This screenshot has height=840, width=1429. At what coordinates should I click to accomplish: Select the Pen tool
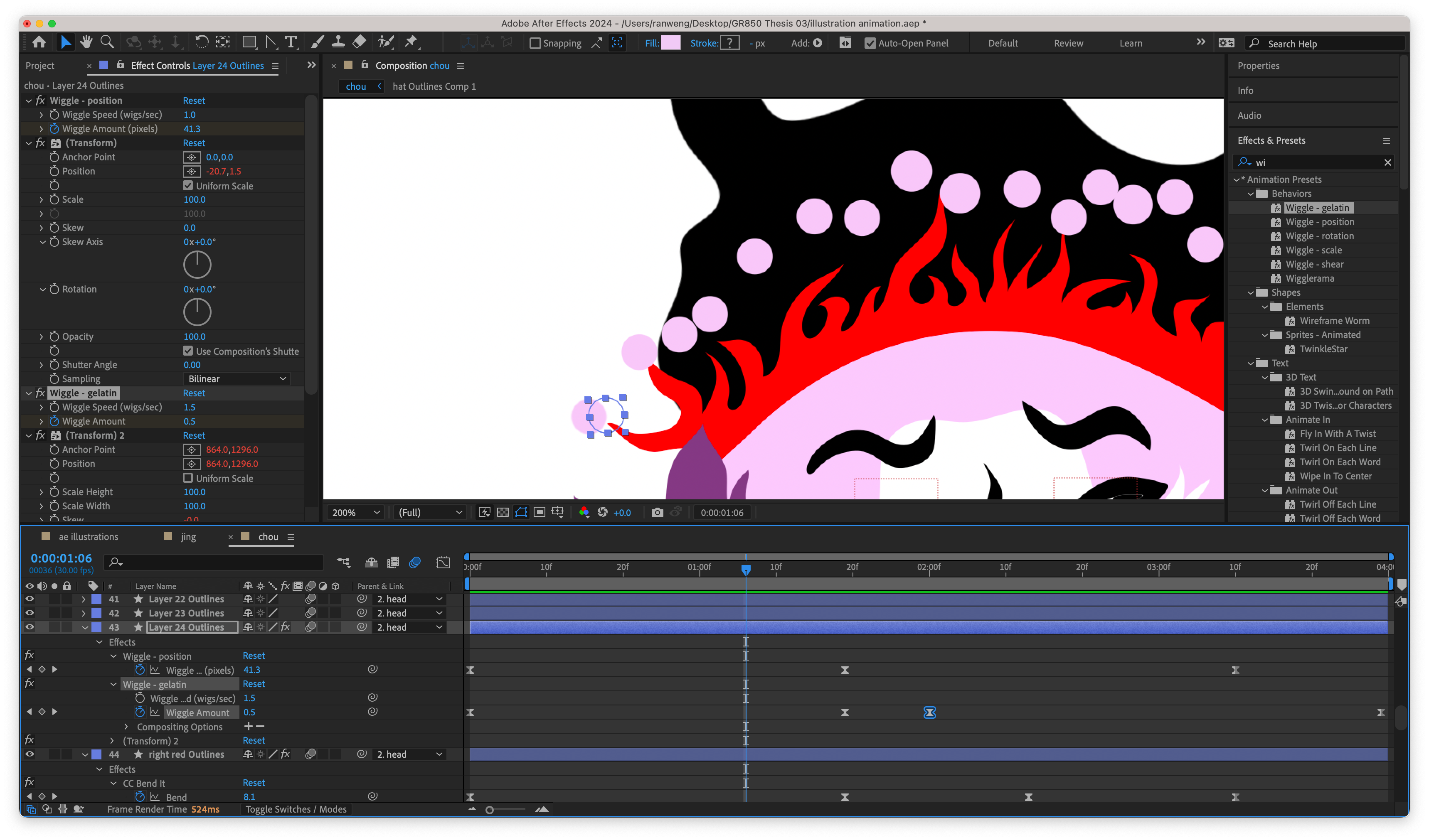click(x=271, y=42)
